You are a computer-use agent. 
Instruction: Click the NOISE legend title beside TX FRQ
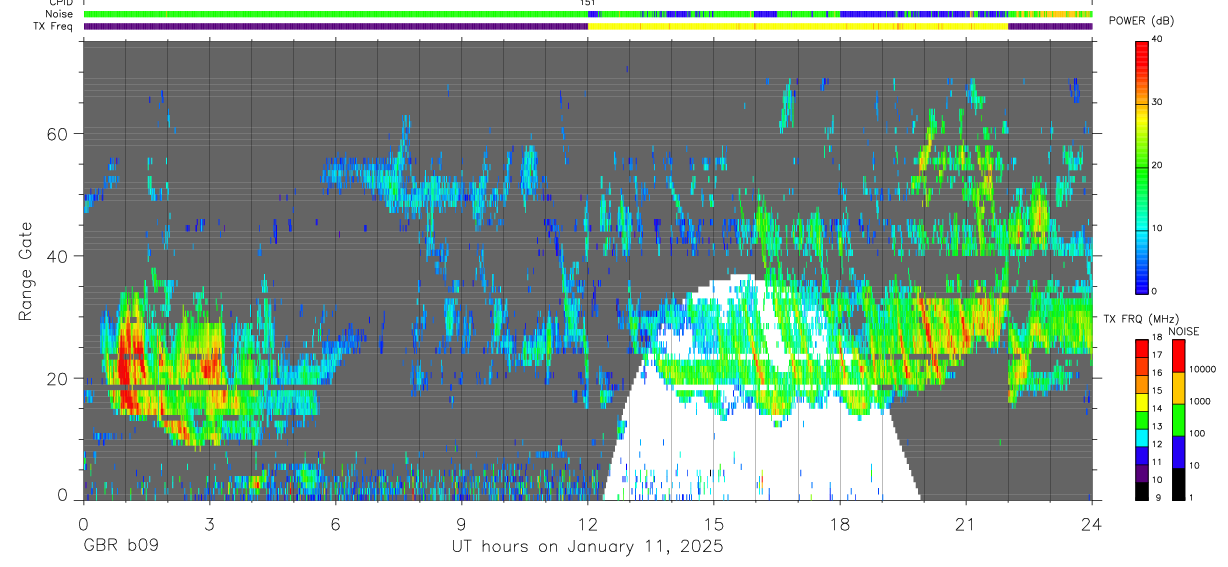tap(1184, 331)
